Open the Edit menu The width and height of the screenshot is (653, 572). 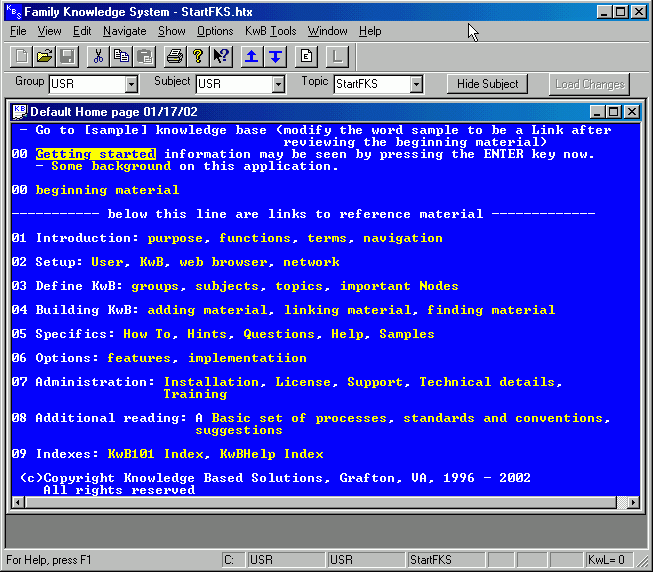(82, 31)
